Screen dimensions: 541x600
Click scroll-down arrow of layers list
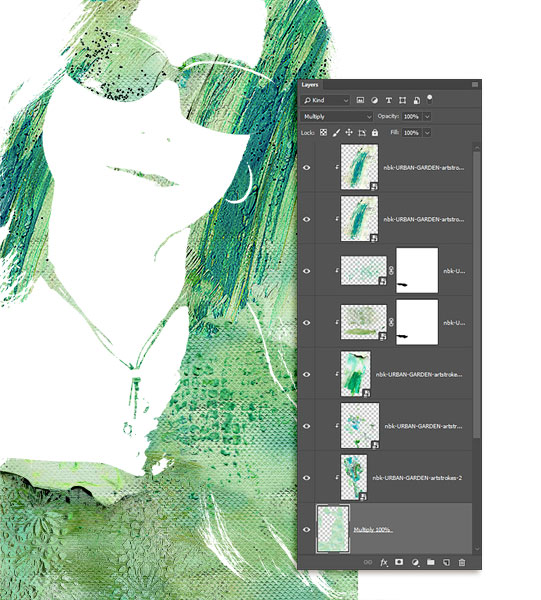coord(477,548)
